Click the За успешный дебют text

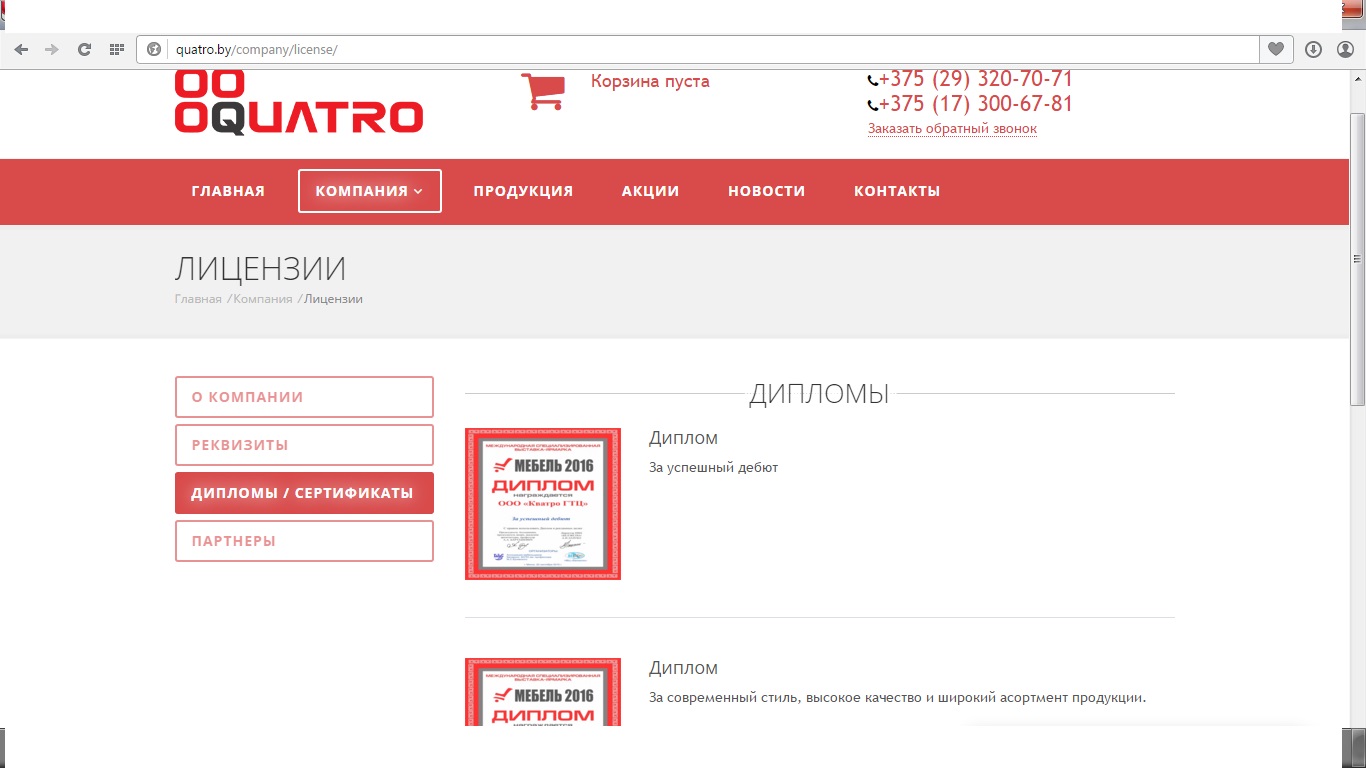coord(713,468)
